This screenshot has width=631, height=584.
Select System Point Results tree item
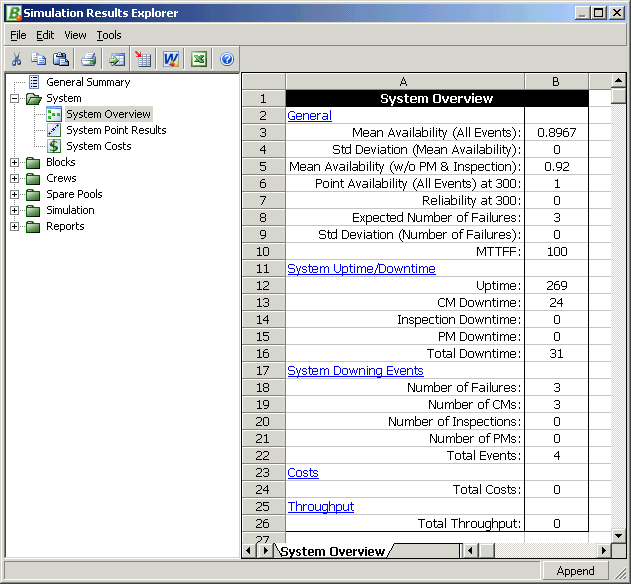pos(116,130)
